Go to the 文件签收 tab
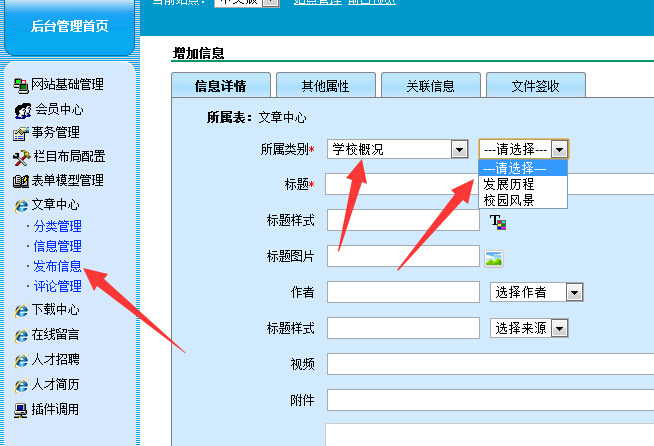The width and height of the screenshot is (654, 446). point(535,86)
